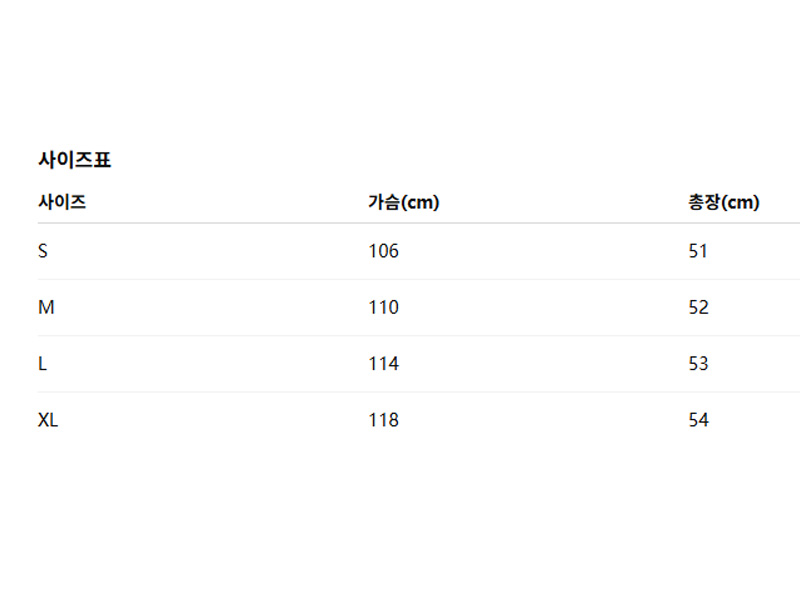Click chest value 110 in the table

[x=383, y=307]
